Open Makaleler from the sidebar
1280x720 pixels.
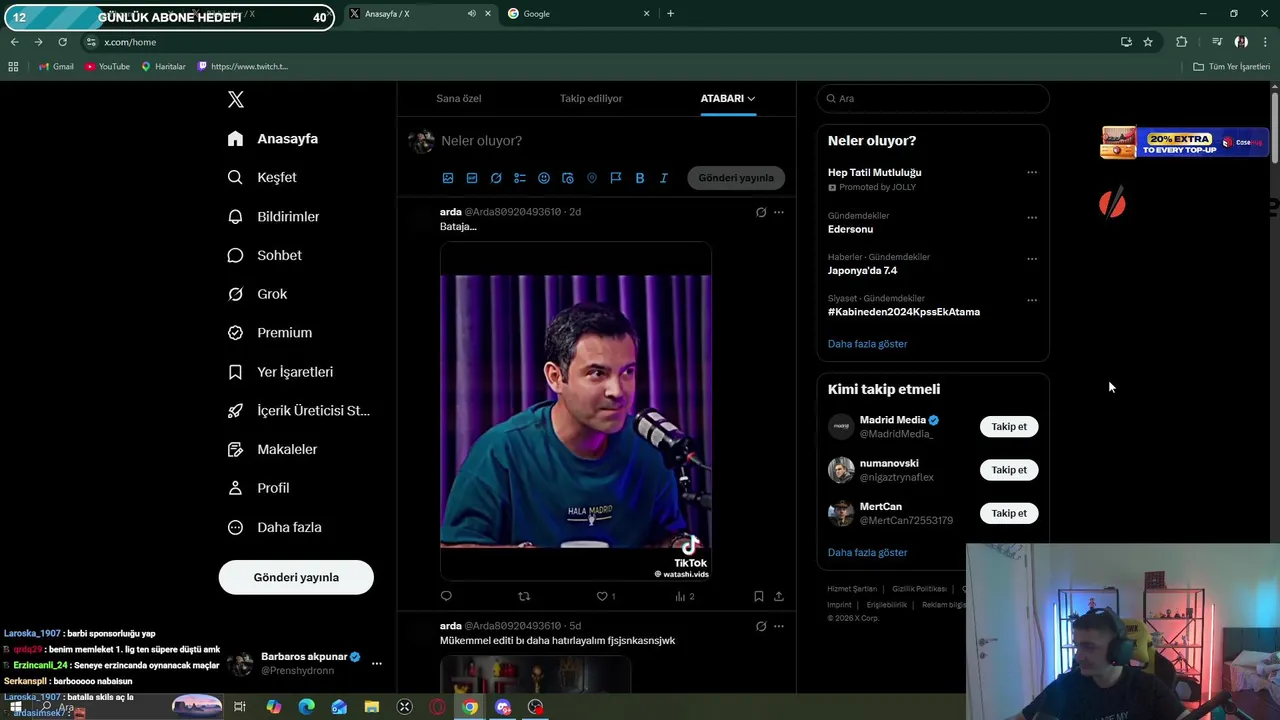point(272,449)
